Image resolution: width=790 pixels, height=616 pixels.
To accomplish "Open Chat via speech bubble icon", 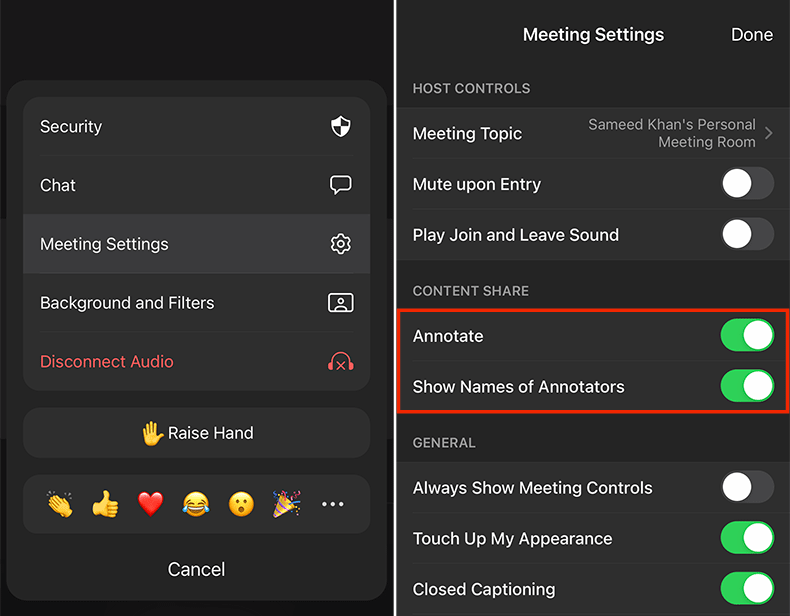I will point(341,185).
